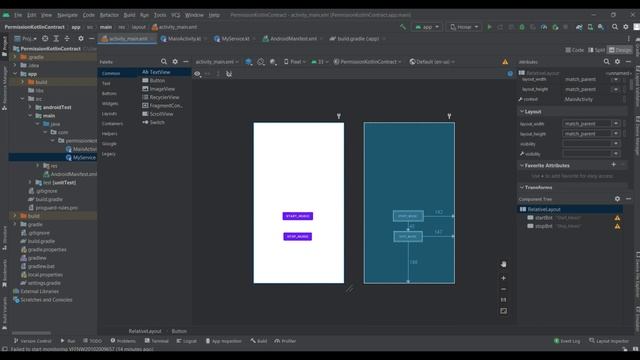Screen dimensions: 640x360
Task: Switch to Code view mode
Action: pyautogui.click(x=575, y=50)
